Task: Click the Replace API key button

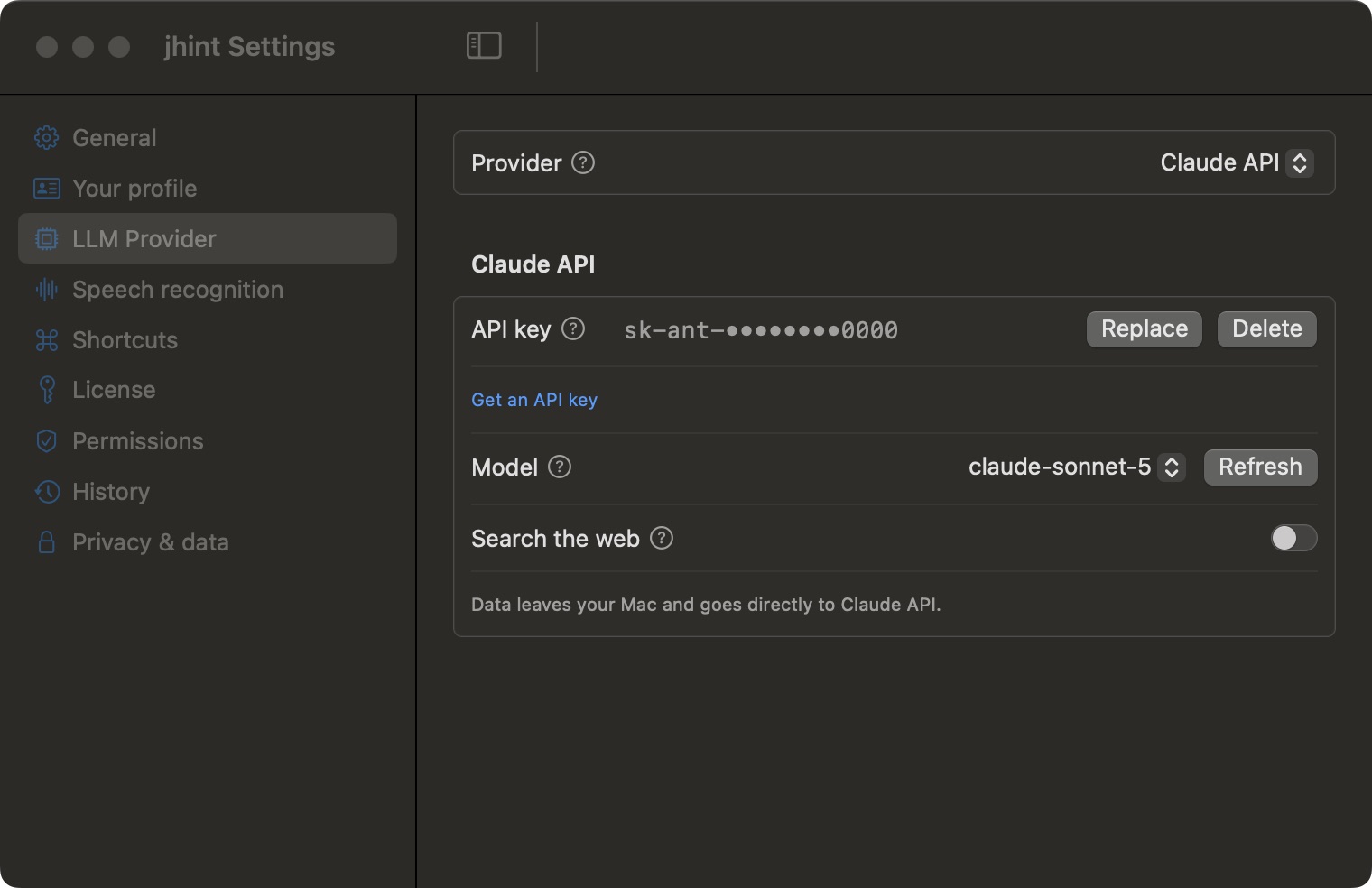Action: click(1145, 328)
